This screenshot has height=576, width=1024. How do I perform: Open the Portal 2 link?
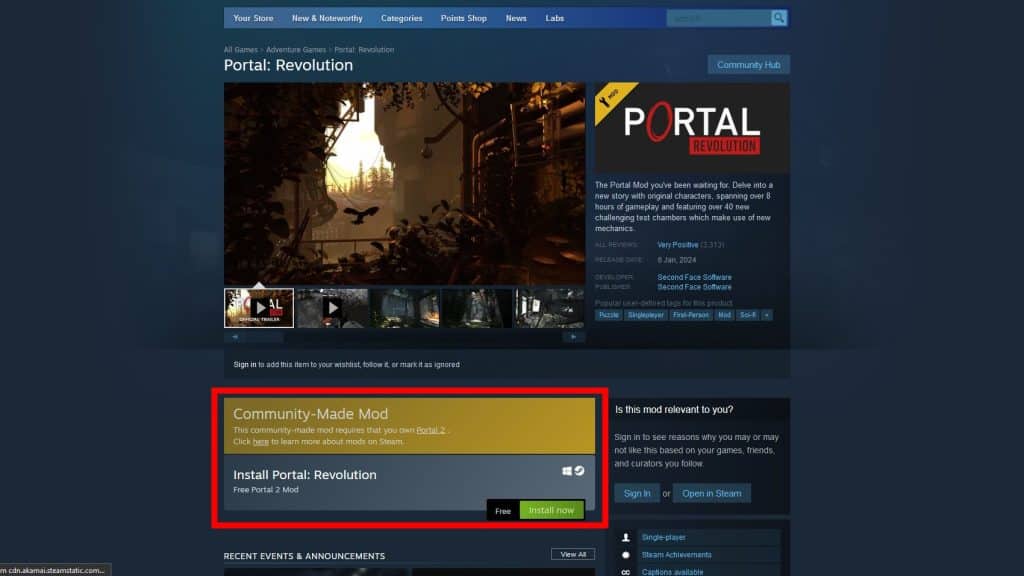tap(430, 430)
